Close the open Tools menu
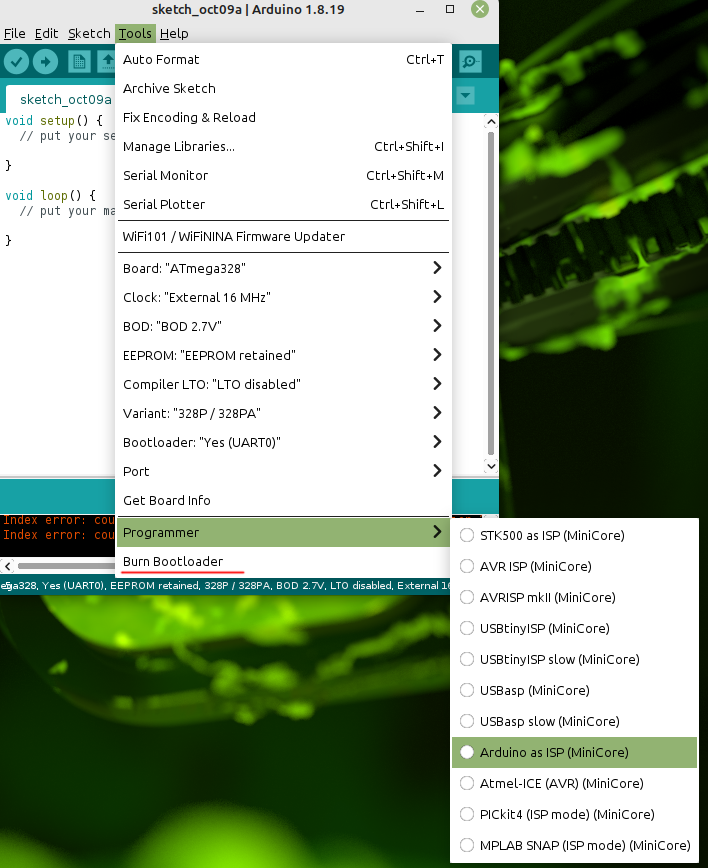Screen dimensions: 708x868 click(x=135, y=33)
